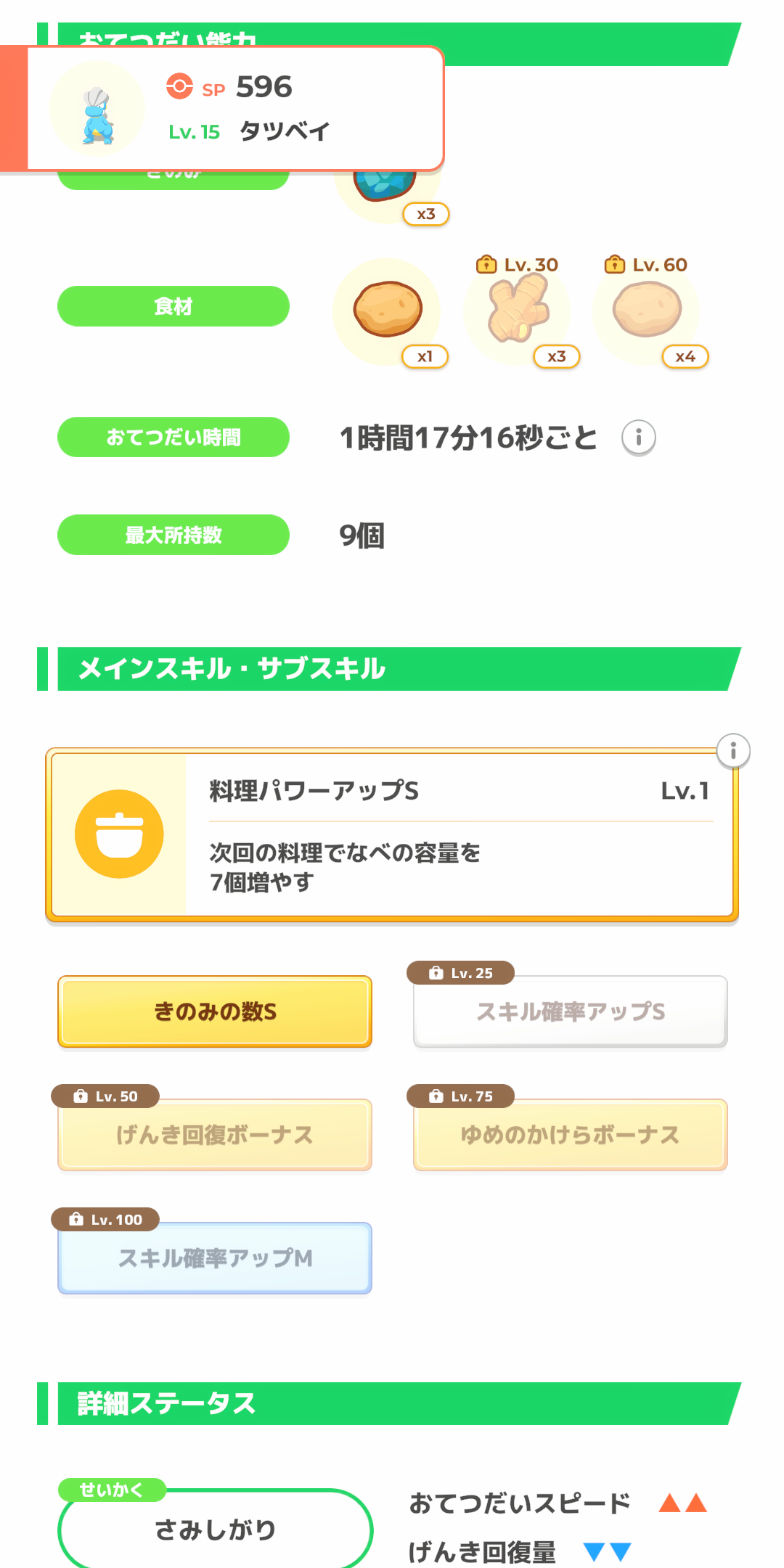Tap the さみしがり nature button
The width and height of the screenshot is (784, 1568).
pyautogui.click(x=215, y=1530)
